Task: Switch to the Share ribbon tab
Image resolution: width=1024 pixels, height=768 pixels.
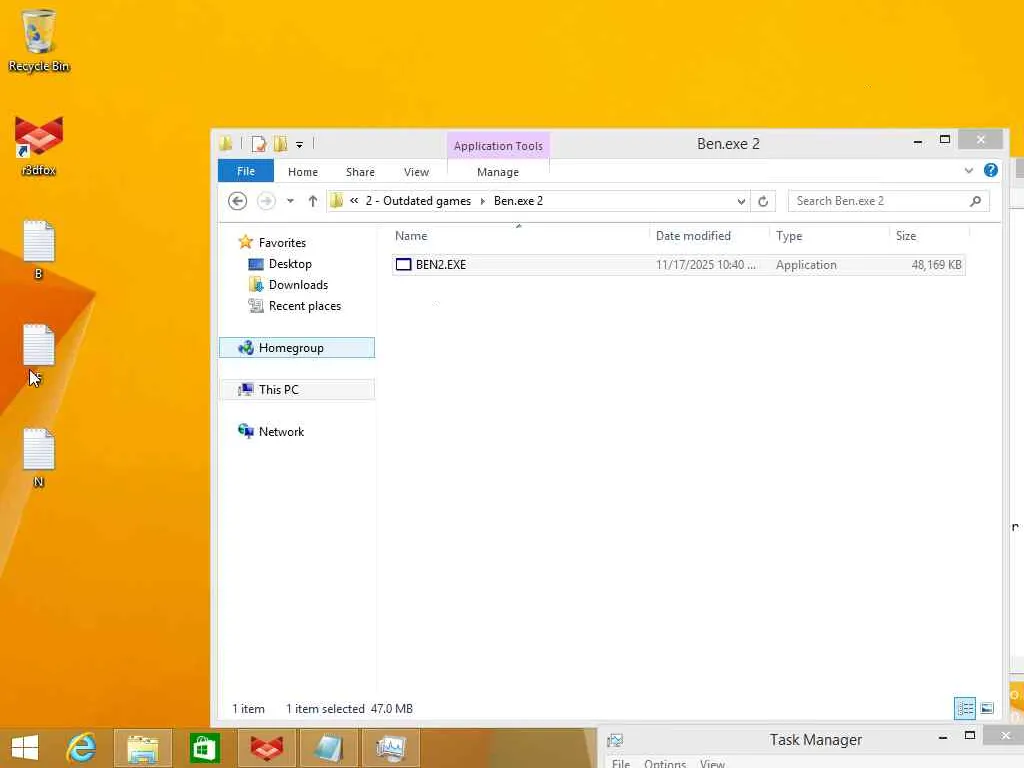Action: coord(360,172)
